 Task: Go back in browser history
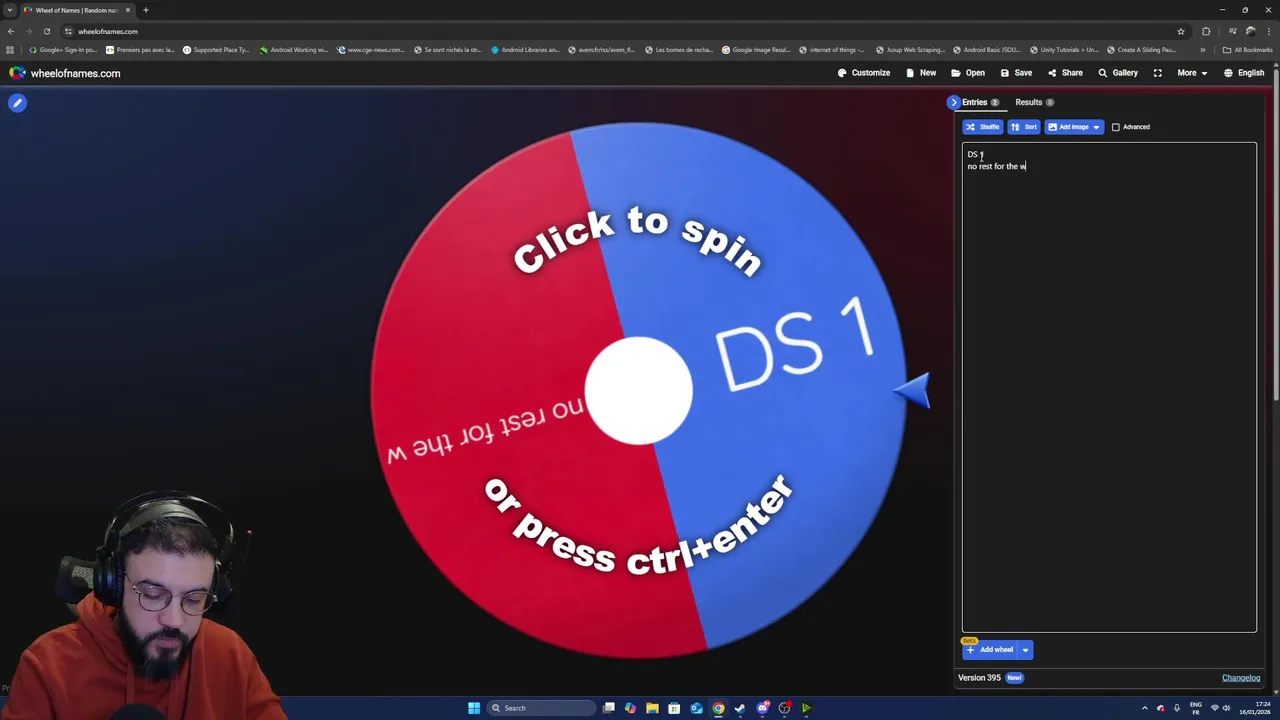11,31
